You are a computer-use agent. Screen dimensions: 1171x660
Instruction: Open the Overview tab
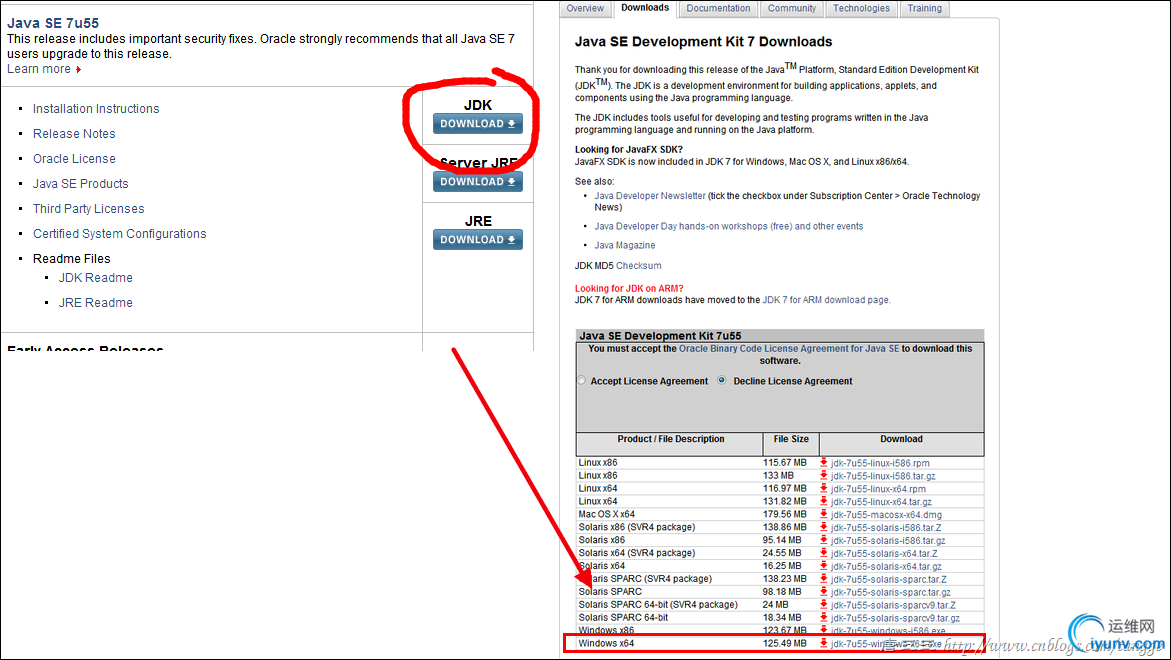585,8
